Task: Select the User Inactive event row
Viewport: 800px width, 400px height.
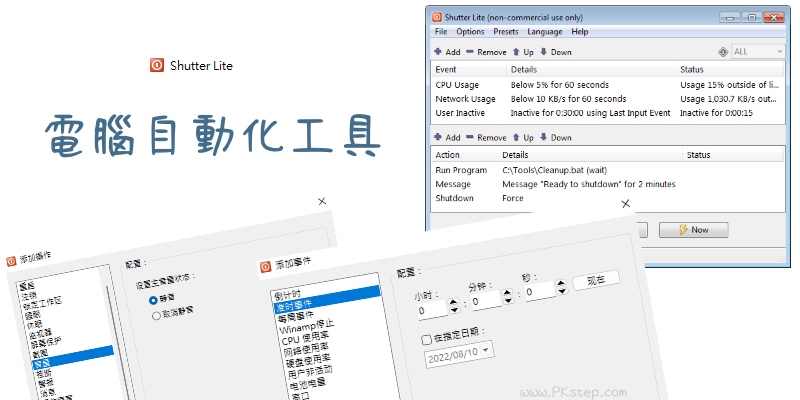Action: [608, 113]
